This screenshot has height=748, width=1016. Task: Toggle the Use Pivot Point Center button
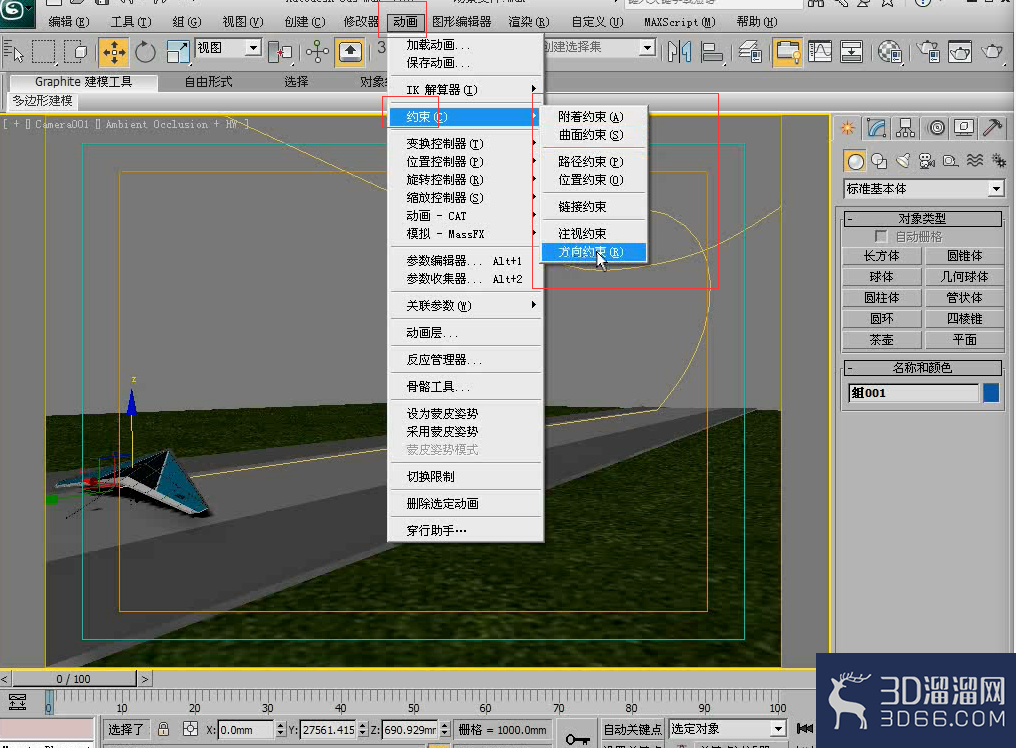(280, 52)
